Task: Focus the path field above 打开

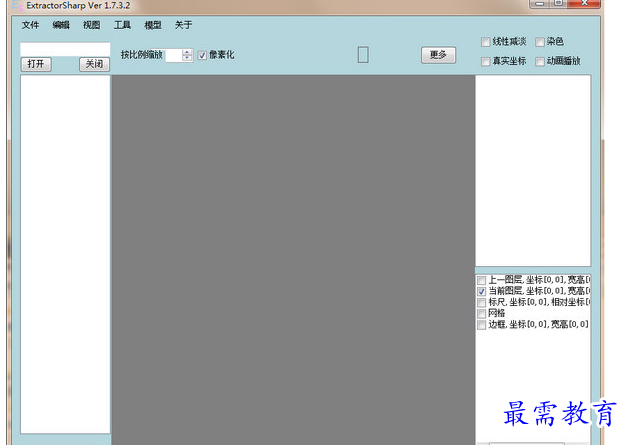Action: (x=65, y=49)
